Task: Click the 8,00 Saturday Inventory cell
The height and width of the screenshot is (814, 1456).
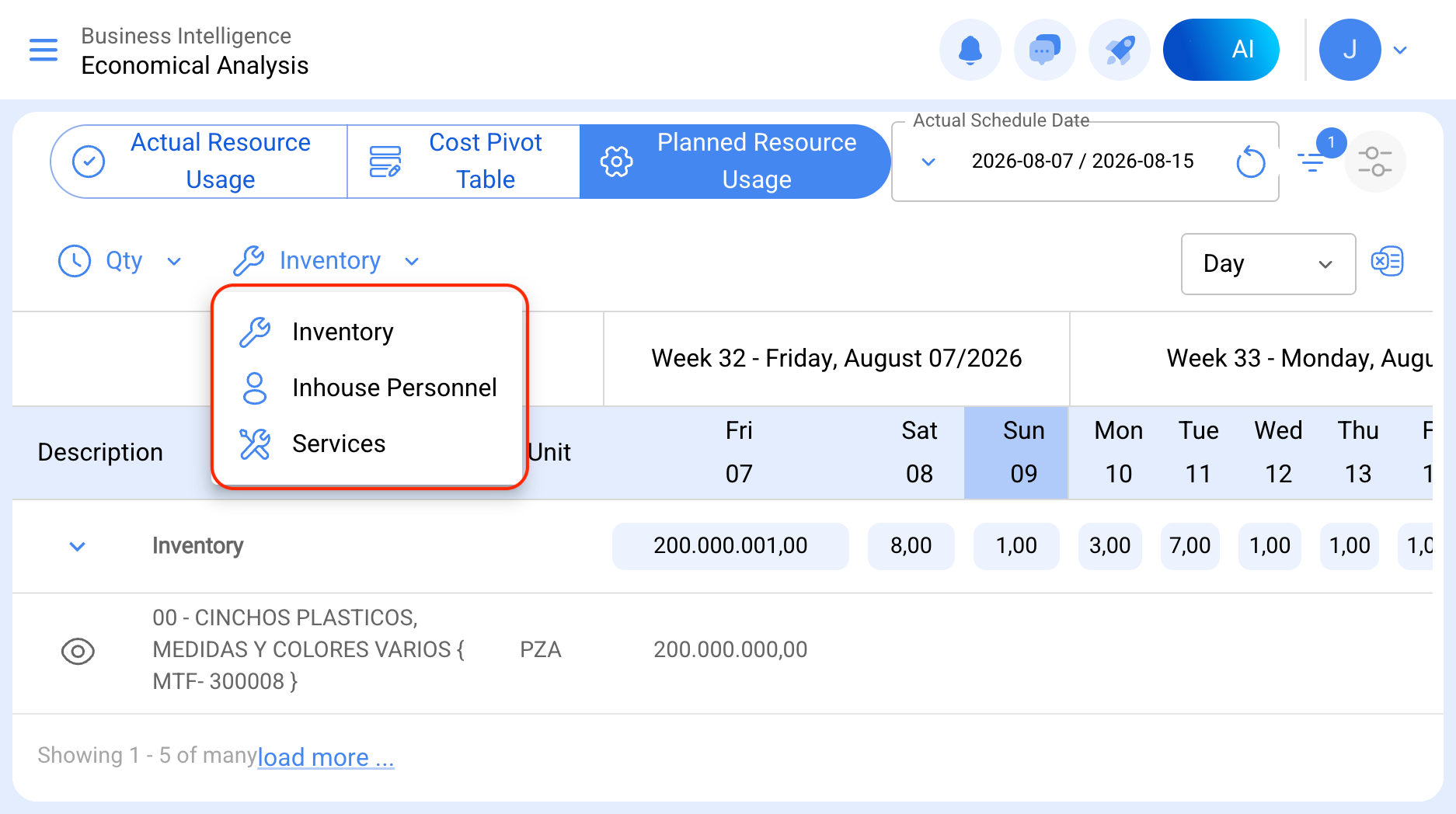Action: pyautogui.click(x=911, y=546)
